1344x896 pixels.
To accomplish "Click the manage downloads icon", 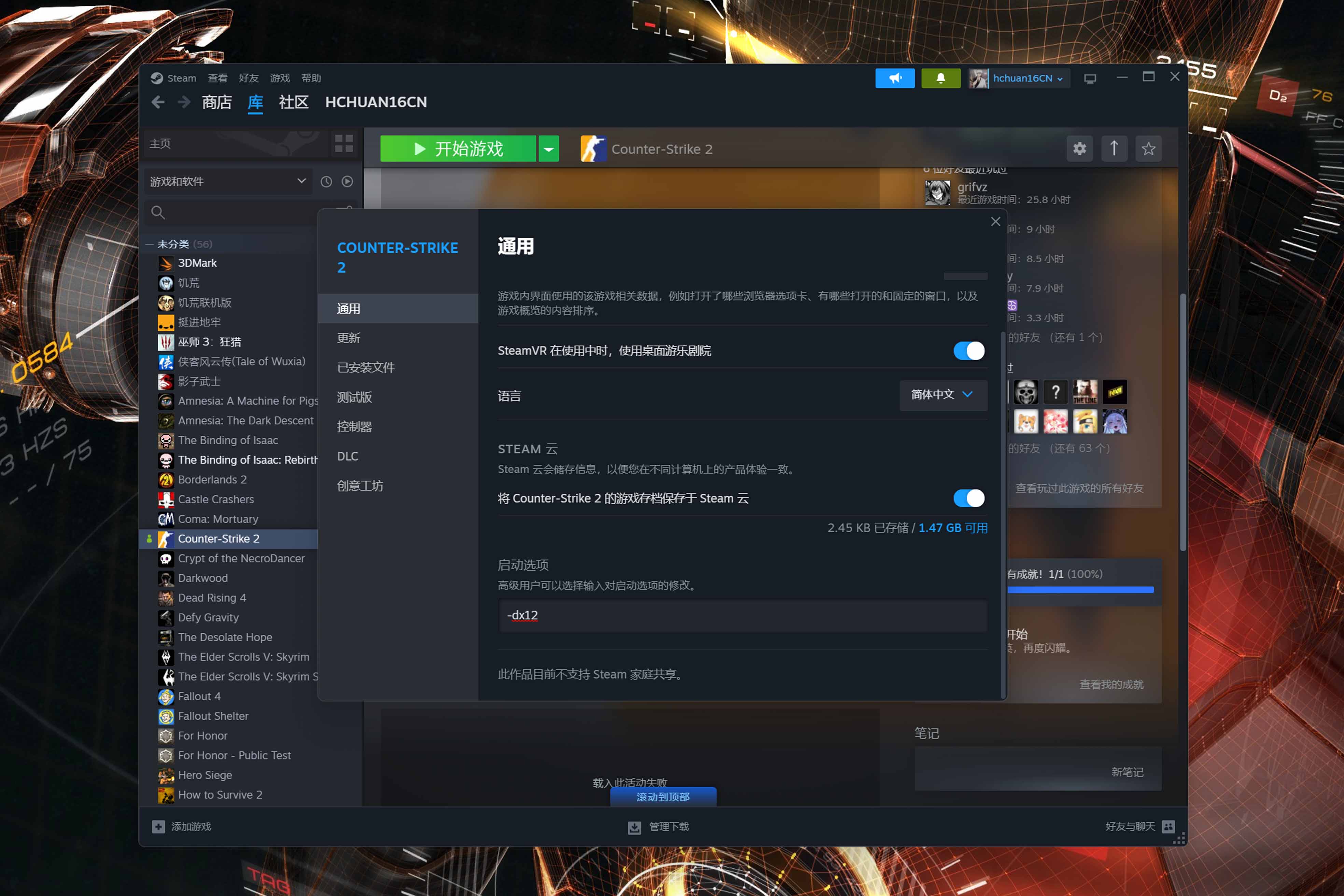I will (x=634, y=827).
